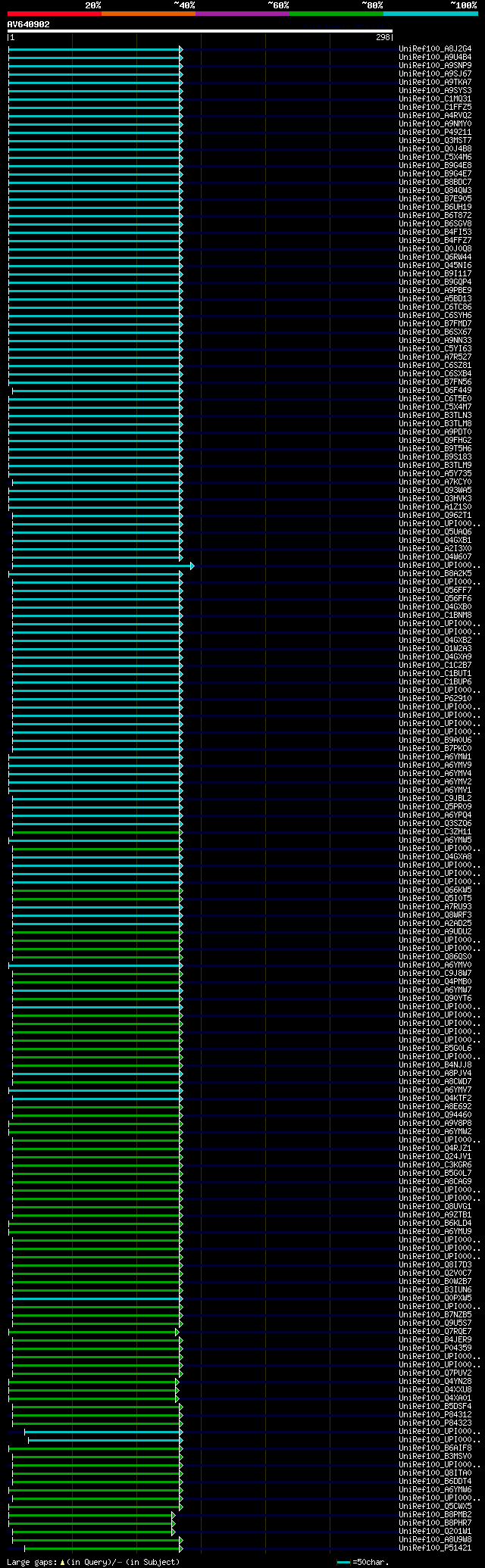Open hit UniRef100_C3KGR6
The height and width of the screenshot is (1568, 485).
click(435, 1165)
